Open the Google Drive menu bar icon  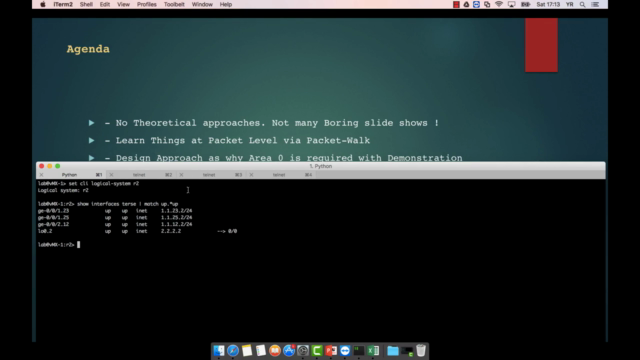[466, 4]
